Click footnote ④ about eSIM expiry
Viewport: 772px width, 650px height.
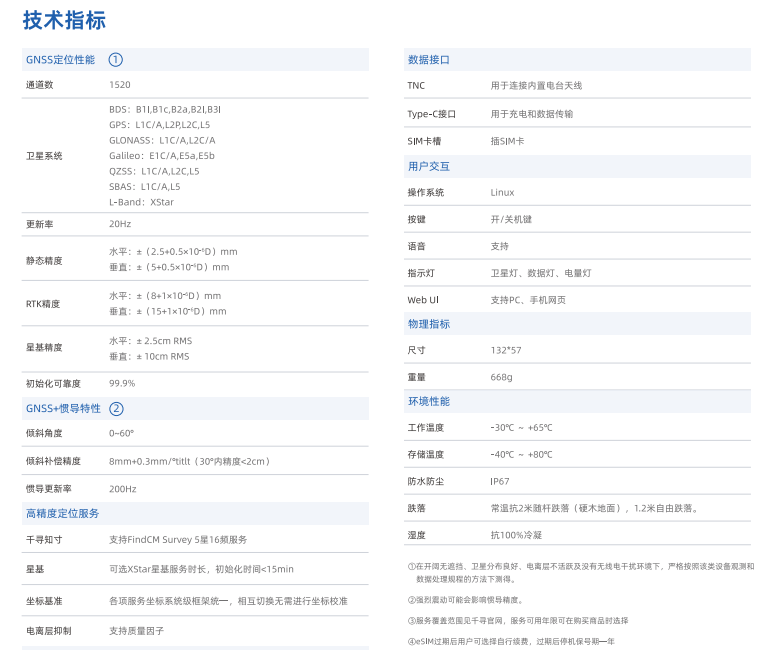coord(511,641)
